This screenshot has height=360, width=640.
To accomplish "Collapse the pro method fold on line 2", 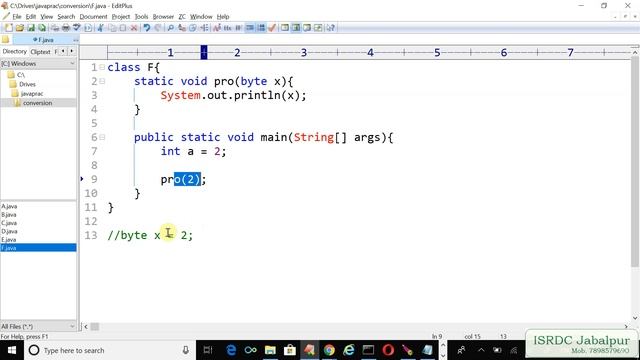I will coord(102,81).
